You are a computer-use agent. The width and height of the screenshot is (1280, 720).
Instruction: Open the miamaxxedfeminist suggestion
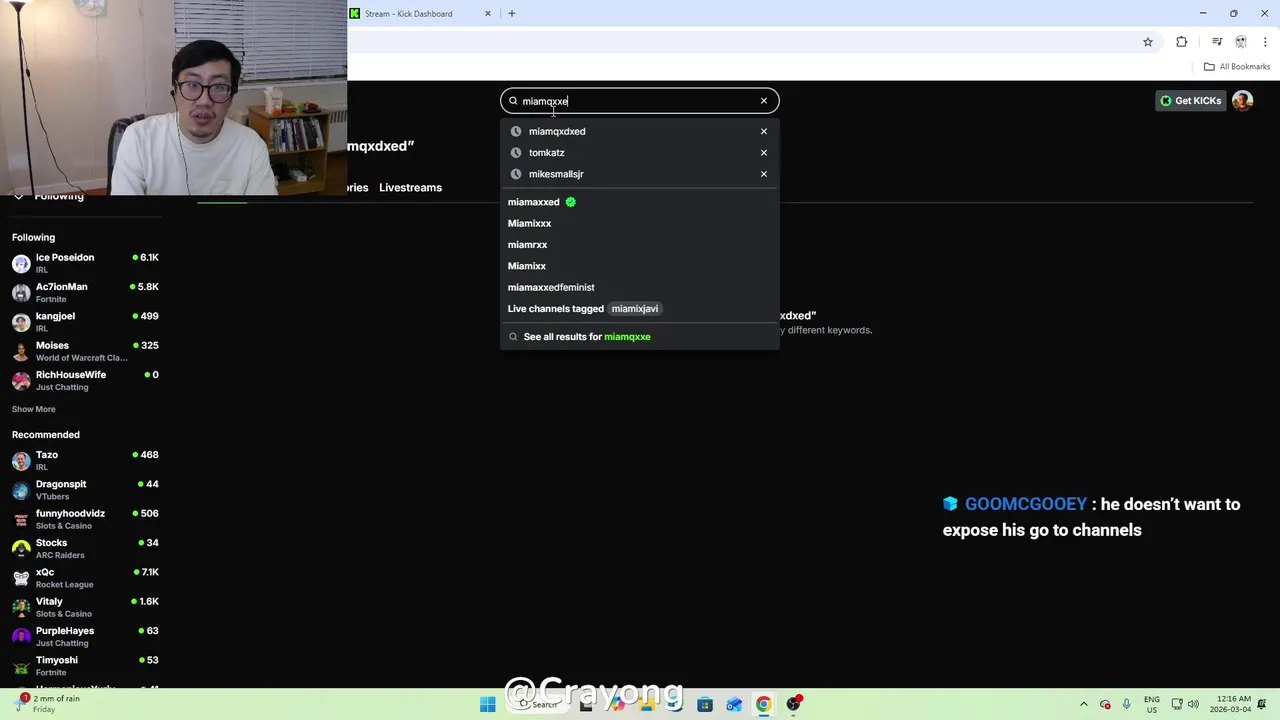(640, 287)
